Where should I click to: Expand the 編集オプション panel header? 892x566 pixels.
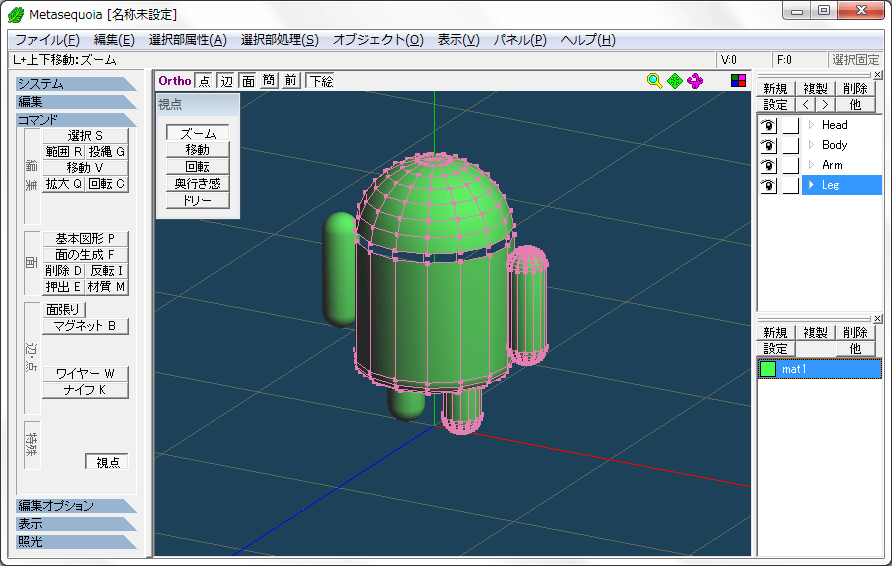76,506
